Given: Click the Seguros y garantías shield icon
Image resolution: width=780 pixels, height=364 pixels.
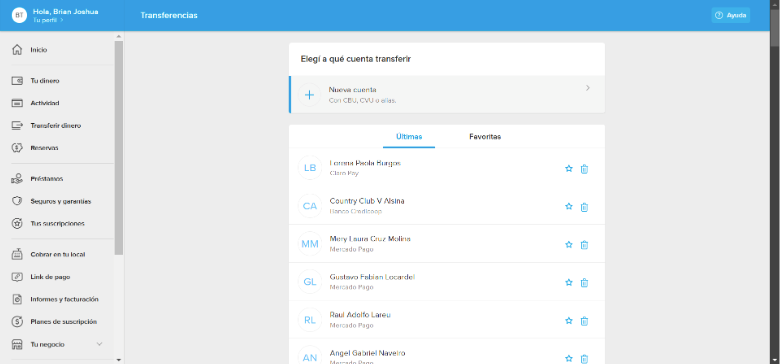Looking at the screenshot, I should (17, 201).
